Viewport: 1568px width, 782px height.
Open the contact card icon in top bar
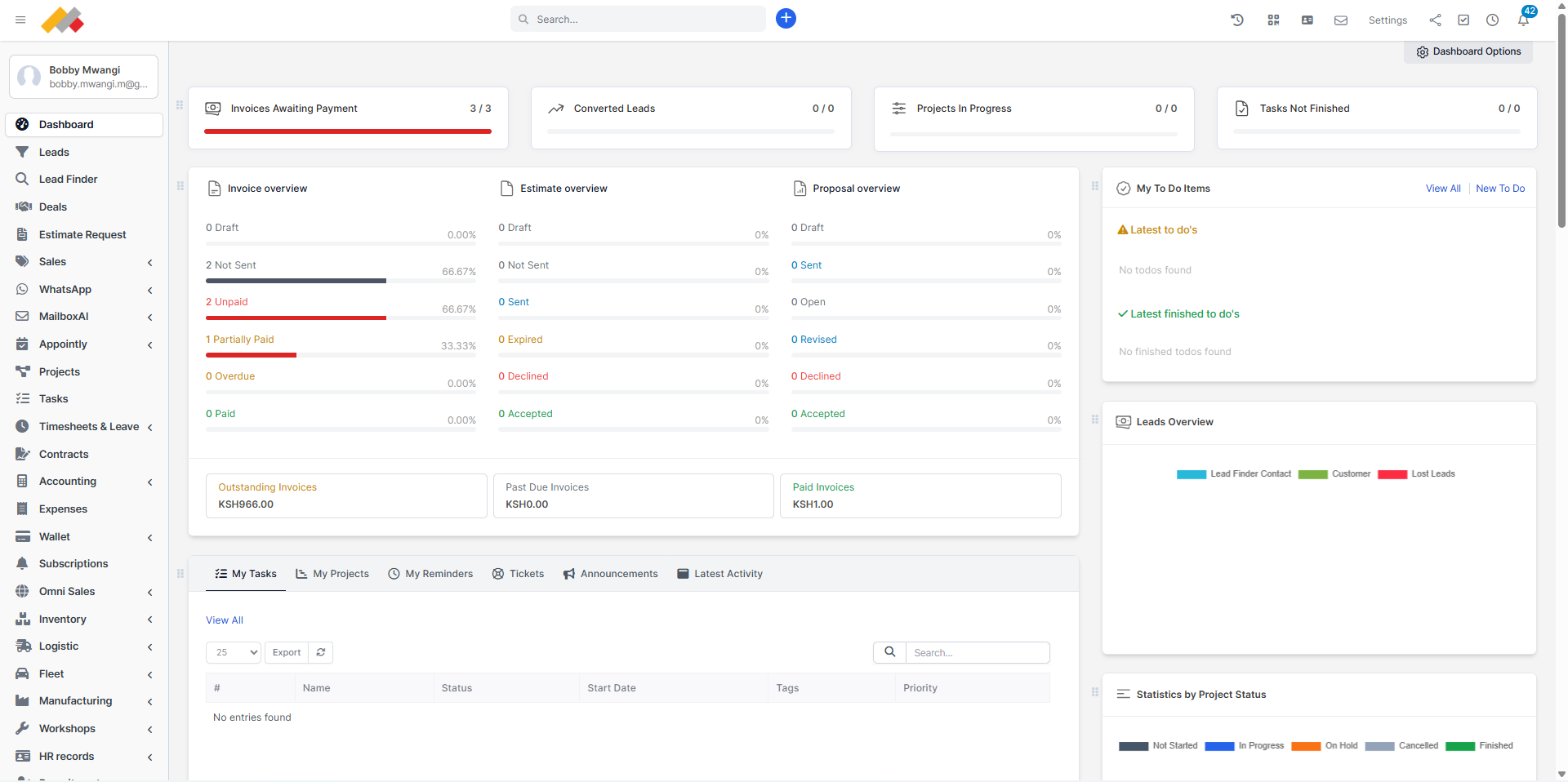pos(1307,20)
